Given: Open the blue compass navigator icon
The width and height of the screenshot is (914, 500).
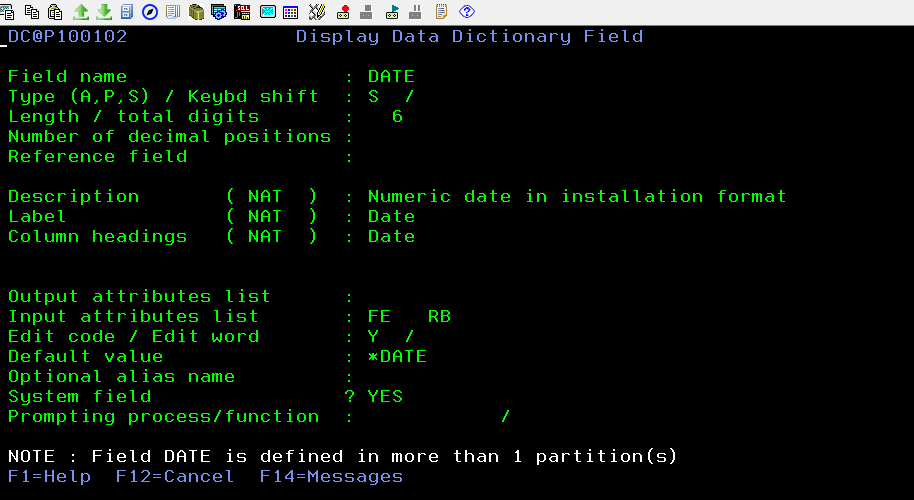Looking at the screenshot, I should click(x=149, y=12).
